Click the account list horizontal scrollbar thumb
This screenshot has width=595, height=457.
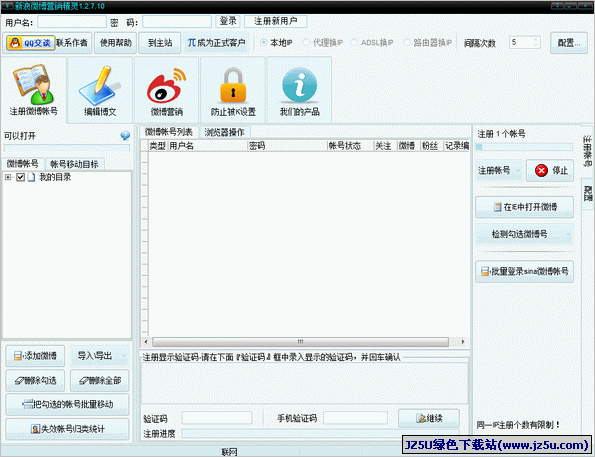[x=300, y=342]
